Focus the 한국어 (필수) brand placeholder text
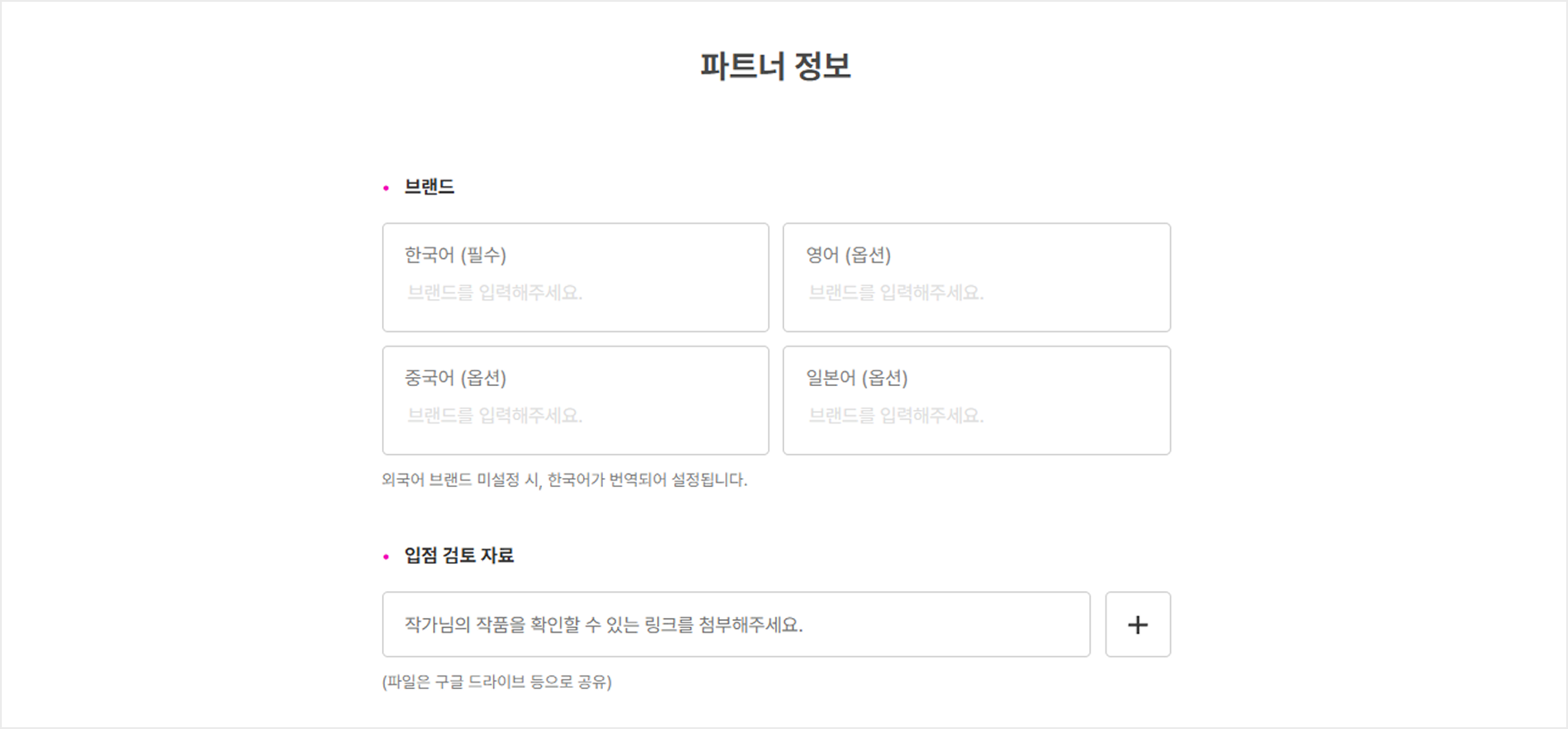1568x729 pixels. (495, 293)
